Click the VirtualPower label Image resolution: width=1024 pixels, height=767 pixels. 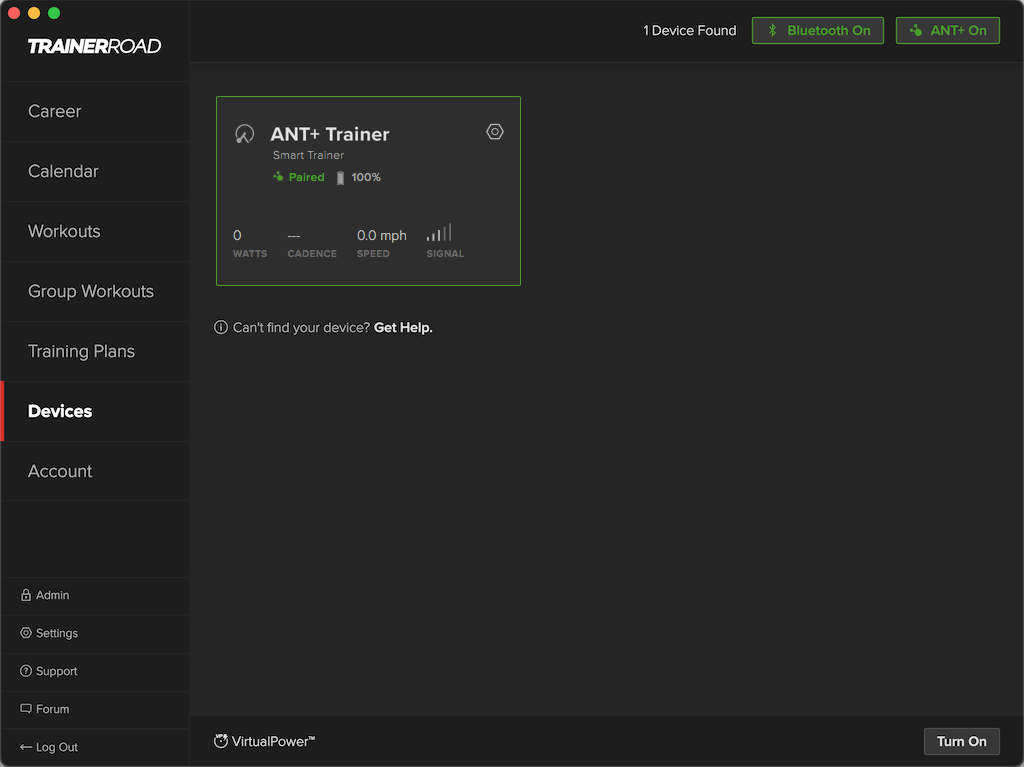point(273,742)
